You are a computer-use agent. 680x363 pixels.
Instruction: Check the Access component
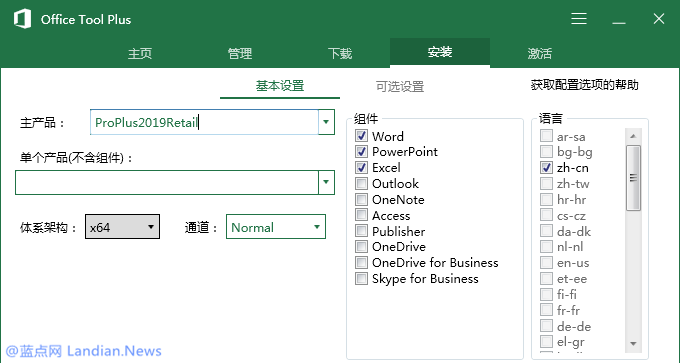pyautogui.click(x=361, y=215)
